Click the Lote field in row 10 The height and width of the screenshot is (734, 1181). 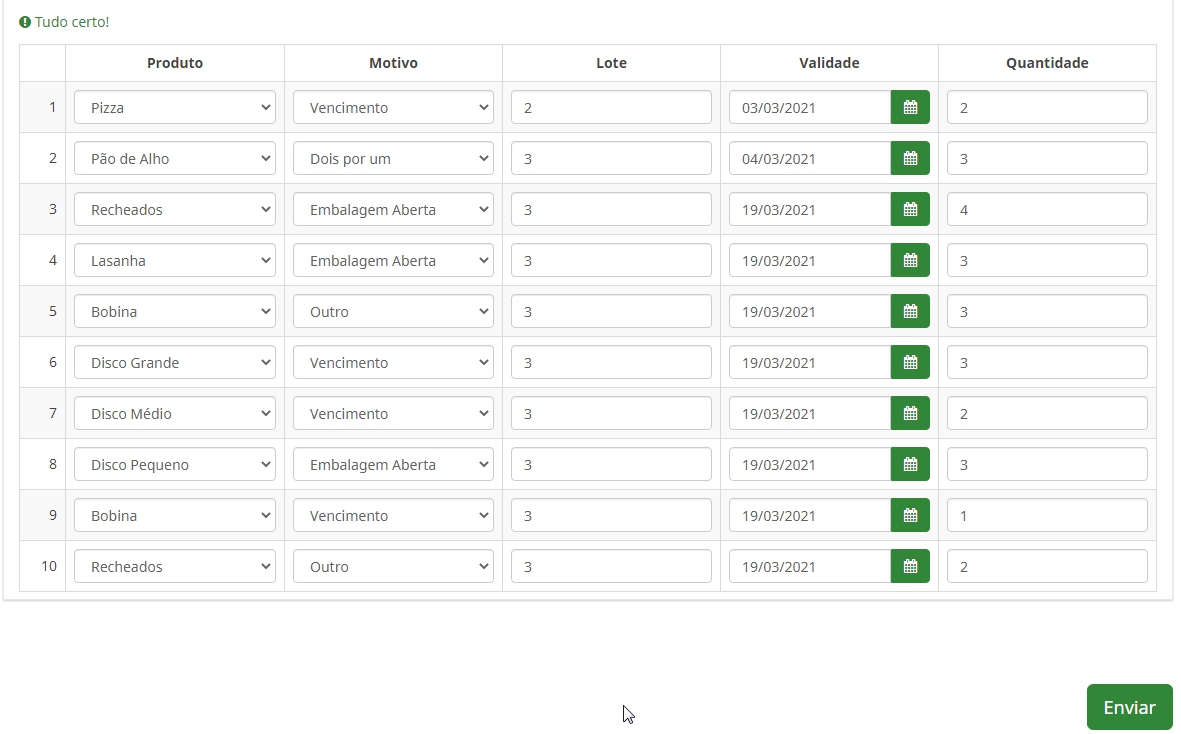(x=611, y=566)
